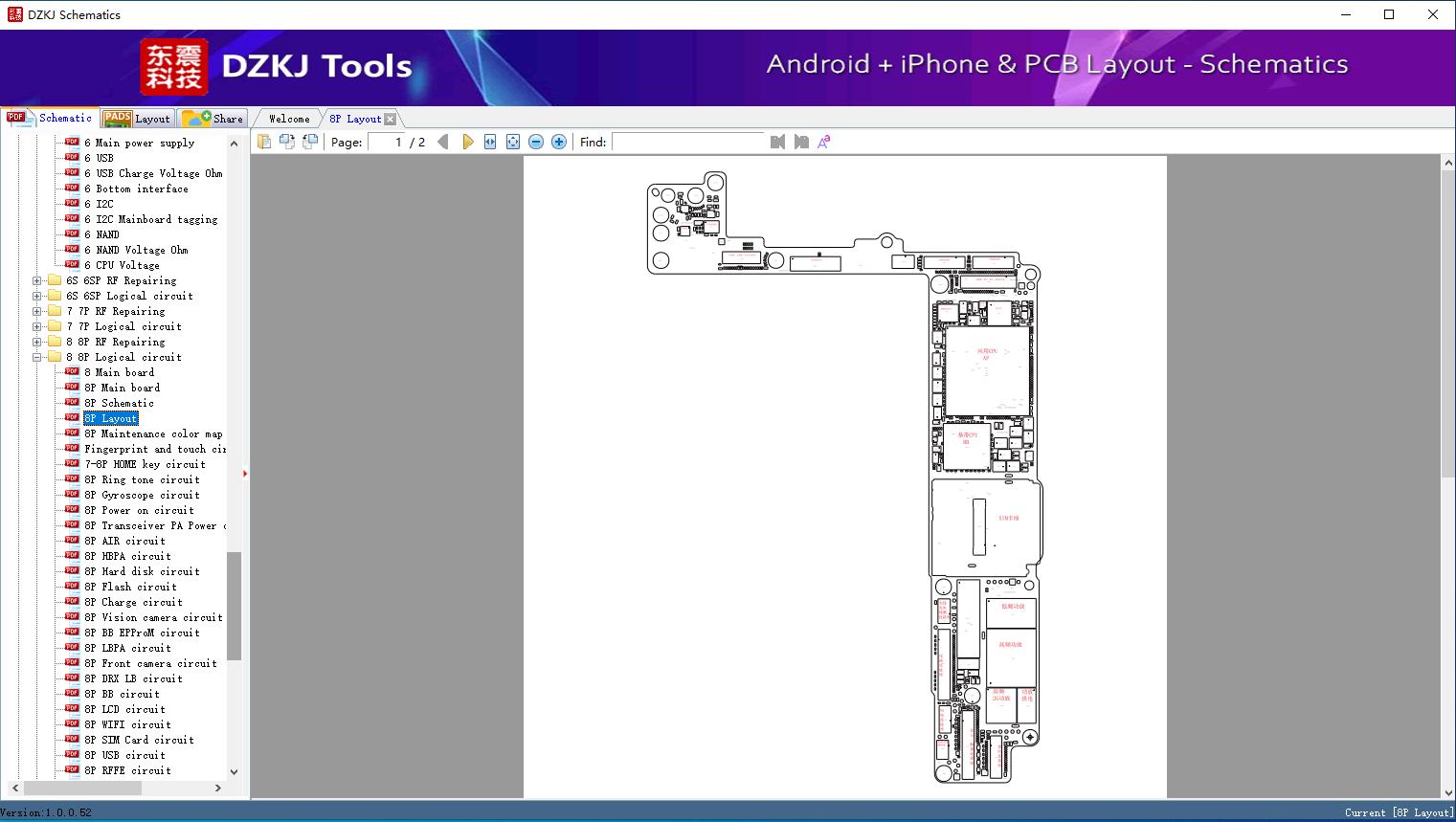Open 6 USB Charge Voltage Ohm item
Viewport: 1456px width, 822px height.
(153, 173)
